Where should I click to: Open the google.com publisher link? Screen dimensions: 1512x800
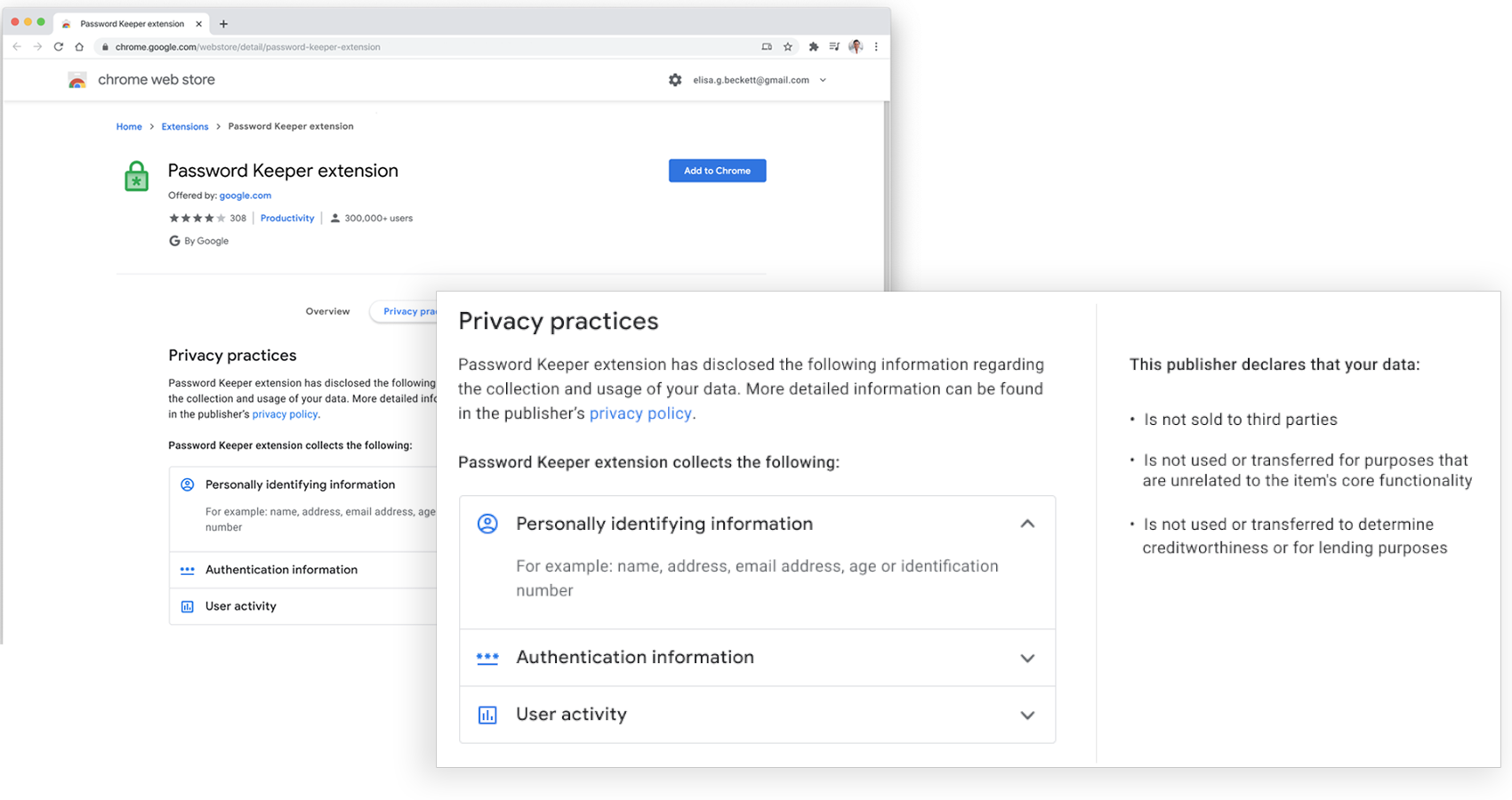245,196
